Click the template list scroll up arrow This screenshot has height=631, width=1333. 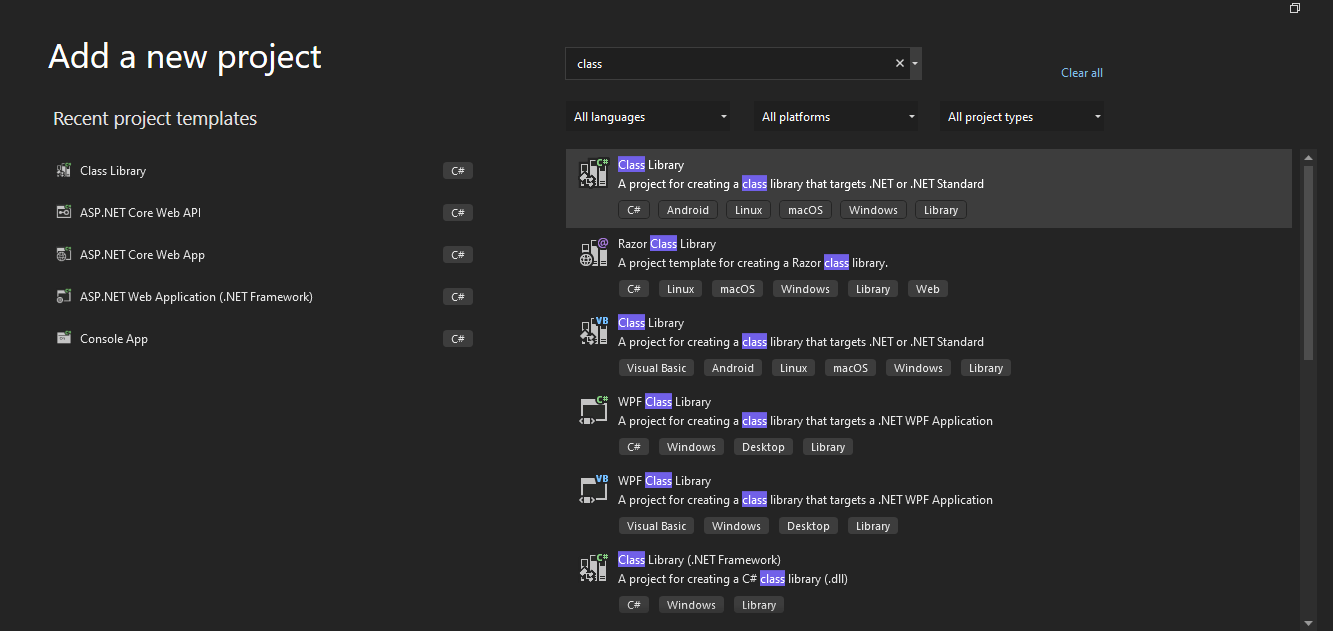point(1308,157)
